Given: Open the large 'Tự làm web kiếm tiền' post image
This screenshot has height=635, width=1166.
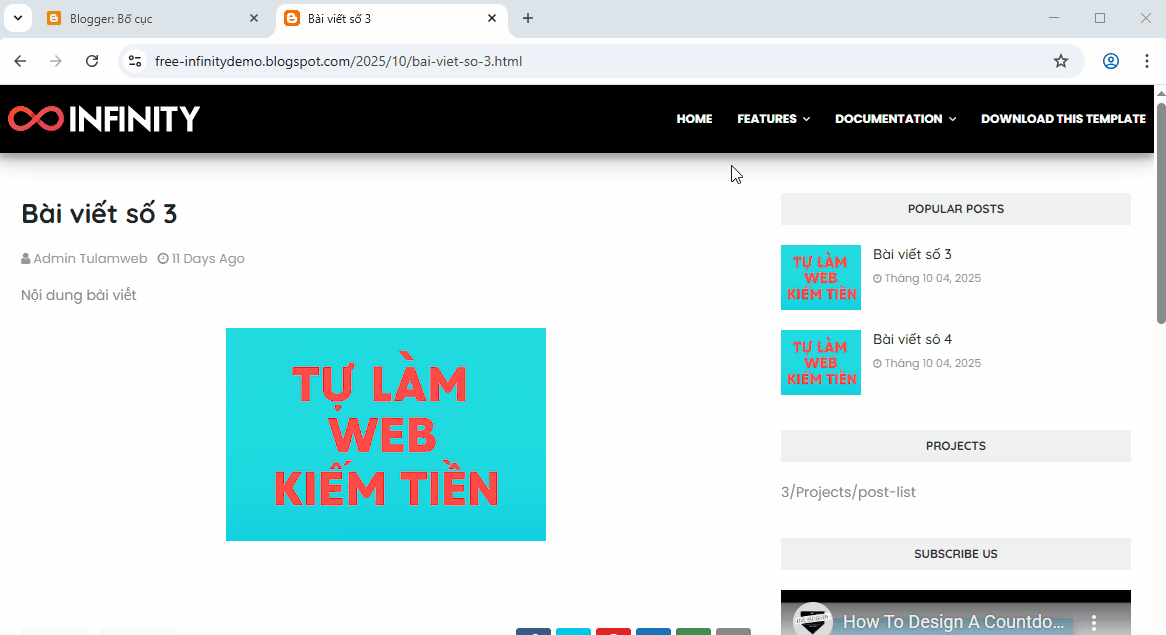Looking at the screenshot, I should click(x=386, y=434).
